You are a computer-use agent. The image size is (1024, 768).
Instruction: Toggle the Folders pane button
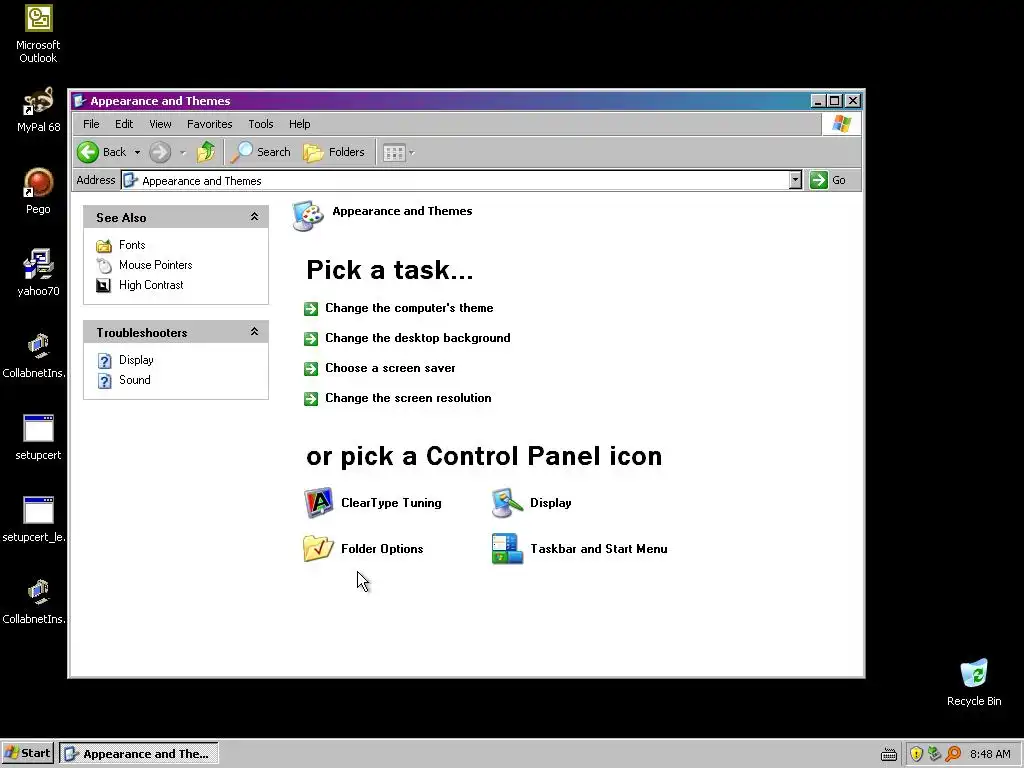pyautogui.click(x=334, y=152)
